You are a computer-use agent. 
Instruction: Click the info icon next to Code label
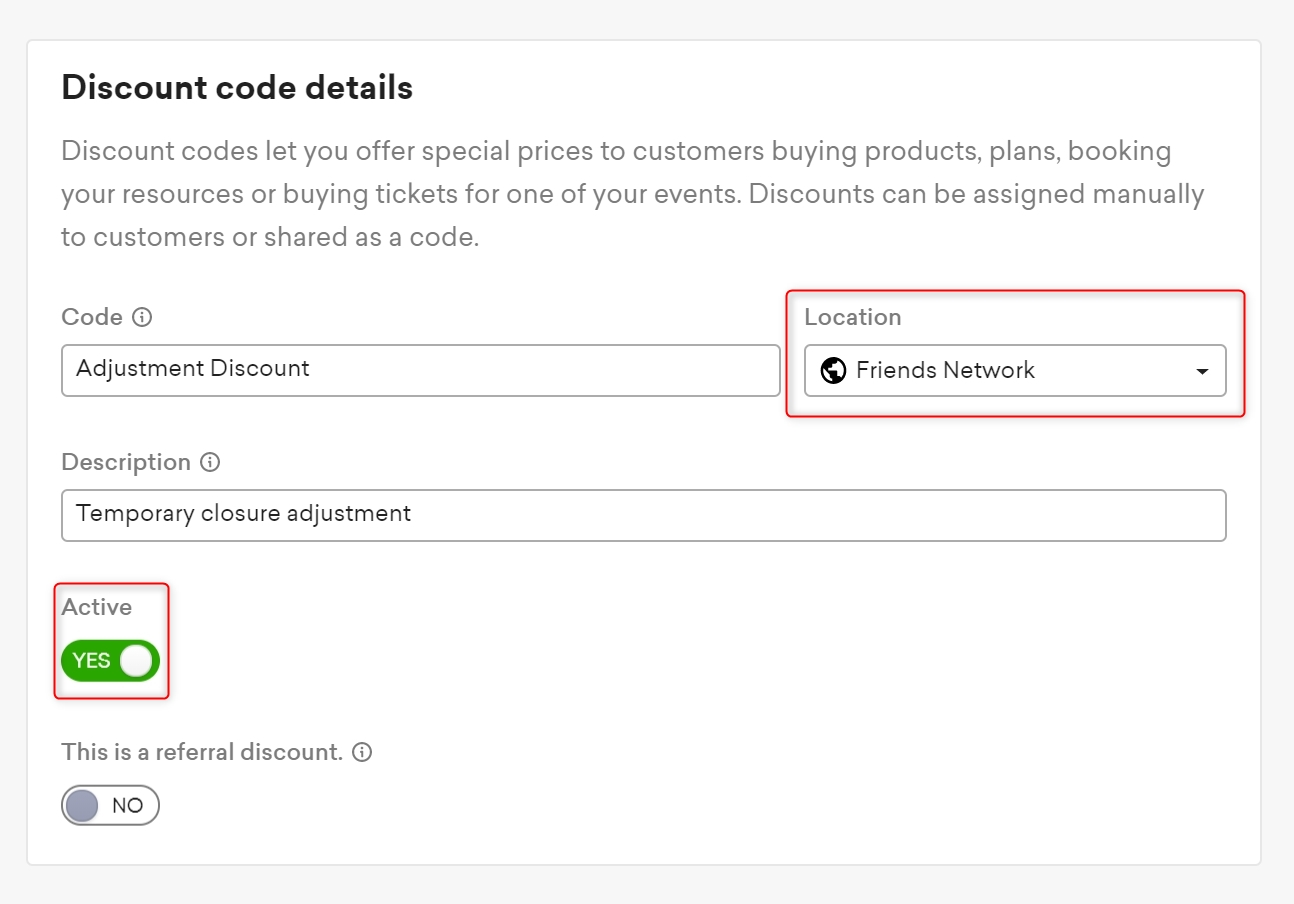click(x=143, y=316)
